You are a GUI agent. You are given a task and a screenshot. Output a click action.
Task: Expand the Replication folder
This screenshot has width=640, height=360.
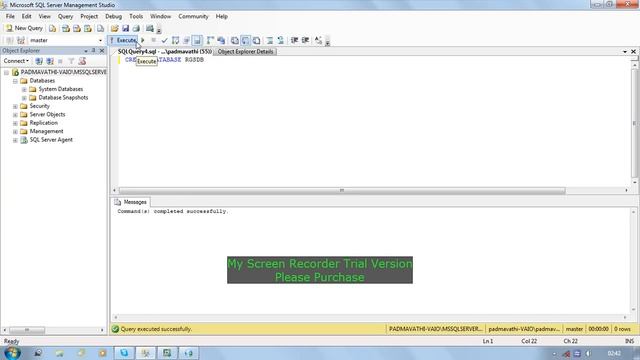pyautogui.click(x=15, y=123)
